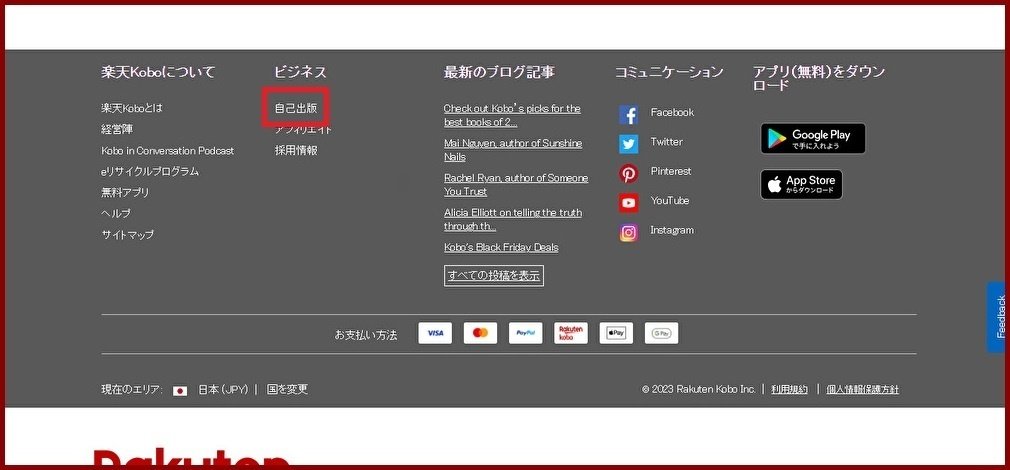Click the コミュニケーション heading

coord(669,72)
